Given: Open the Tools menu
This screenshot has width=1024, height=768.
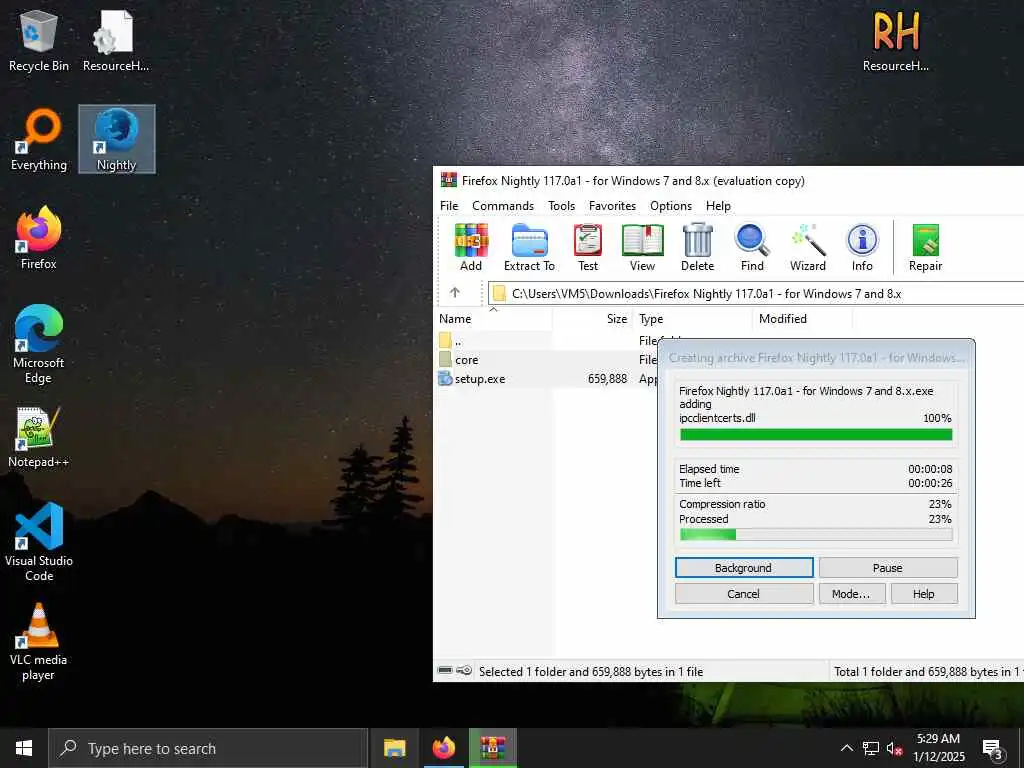Looking at the screenshot, I should 562,206.
